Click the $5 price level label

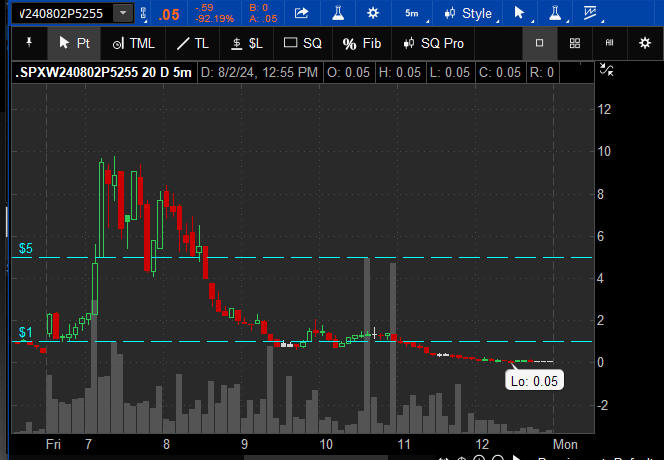[x=25, y=248]
